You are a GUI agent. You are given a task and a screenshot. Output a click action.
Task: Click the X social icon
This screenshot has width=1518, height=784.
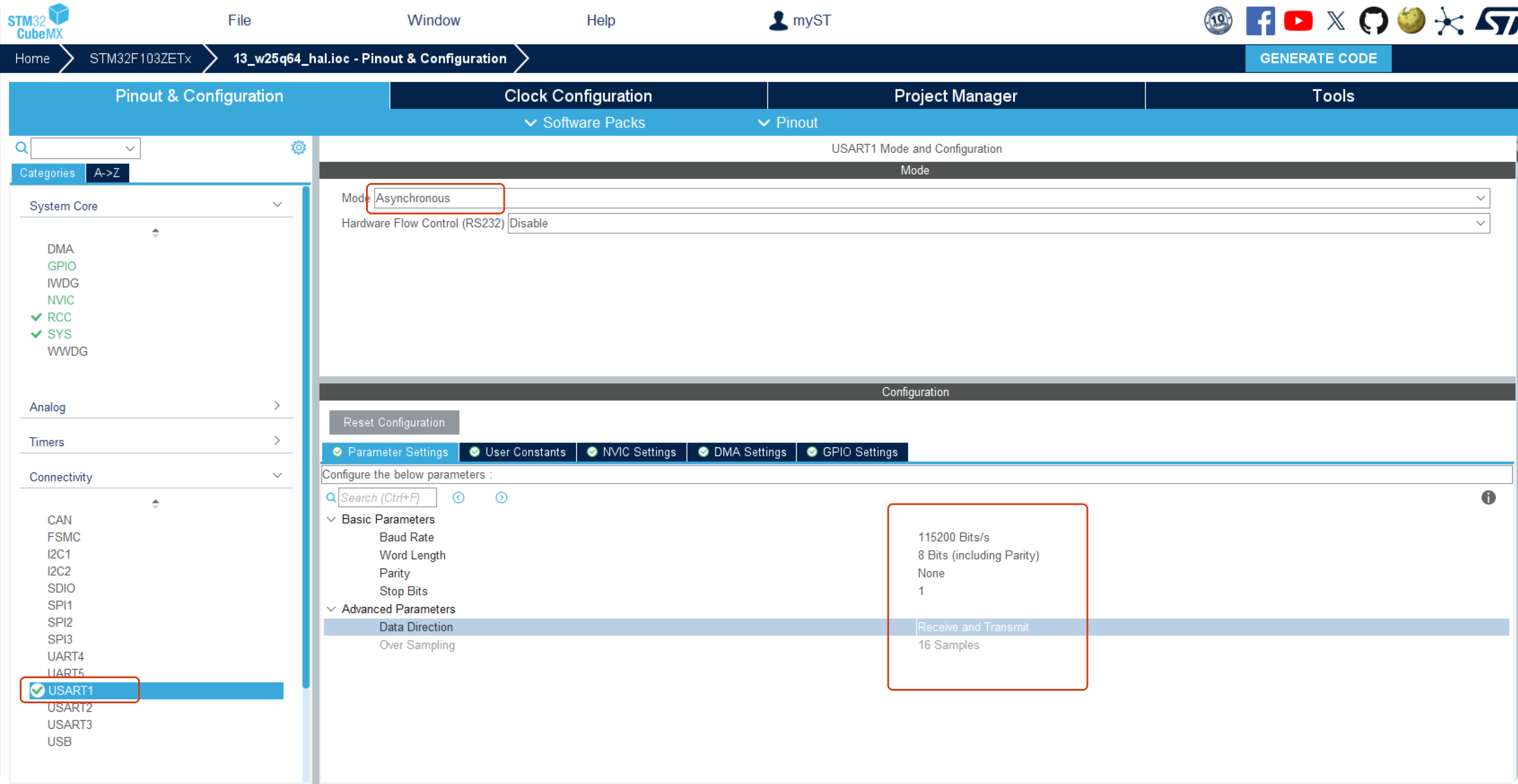tap(1336, 22)
